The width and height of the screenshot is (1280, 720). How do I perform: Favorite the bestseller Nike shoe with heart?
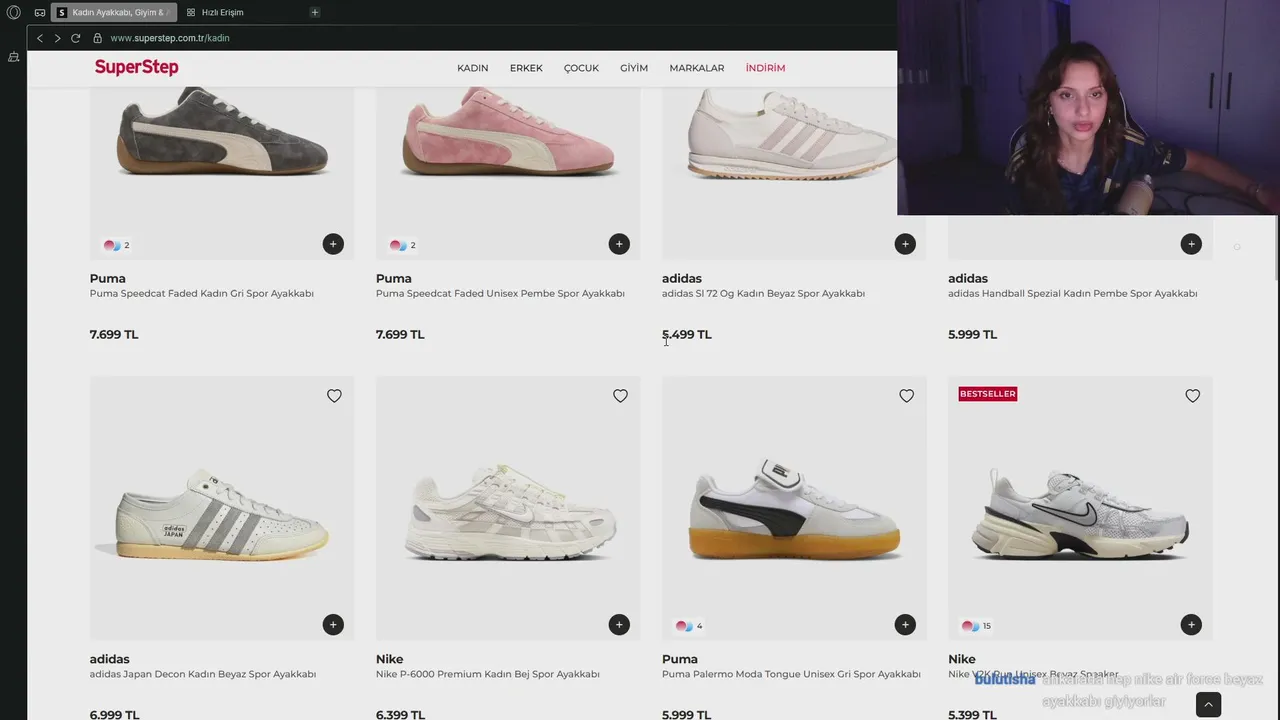(1192, 396)
